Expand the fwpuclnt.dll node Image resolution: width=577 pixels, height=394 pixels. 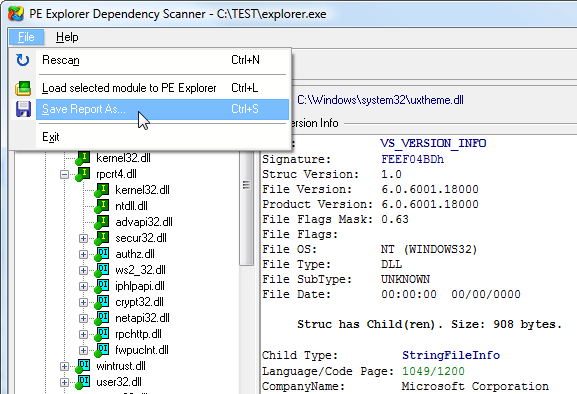[84, 351]
